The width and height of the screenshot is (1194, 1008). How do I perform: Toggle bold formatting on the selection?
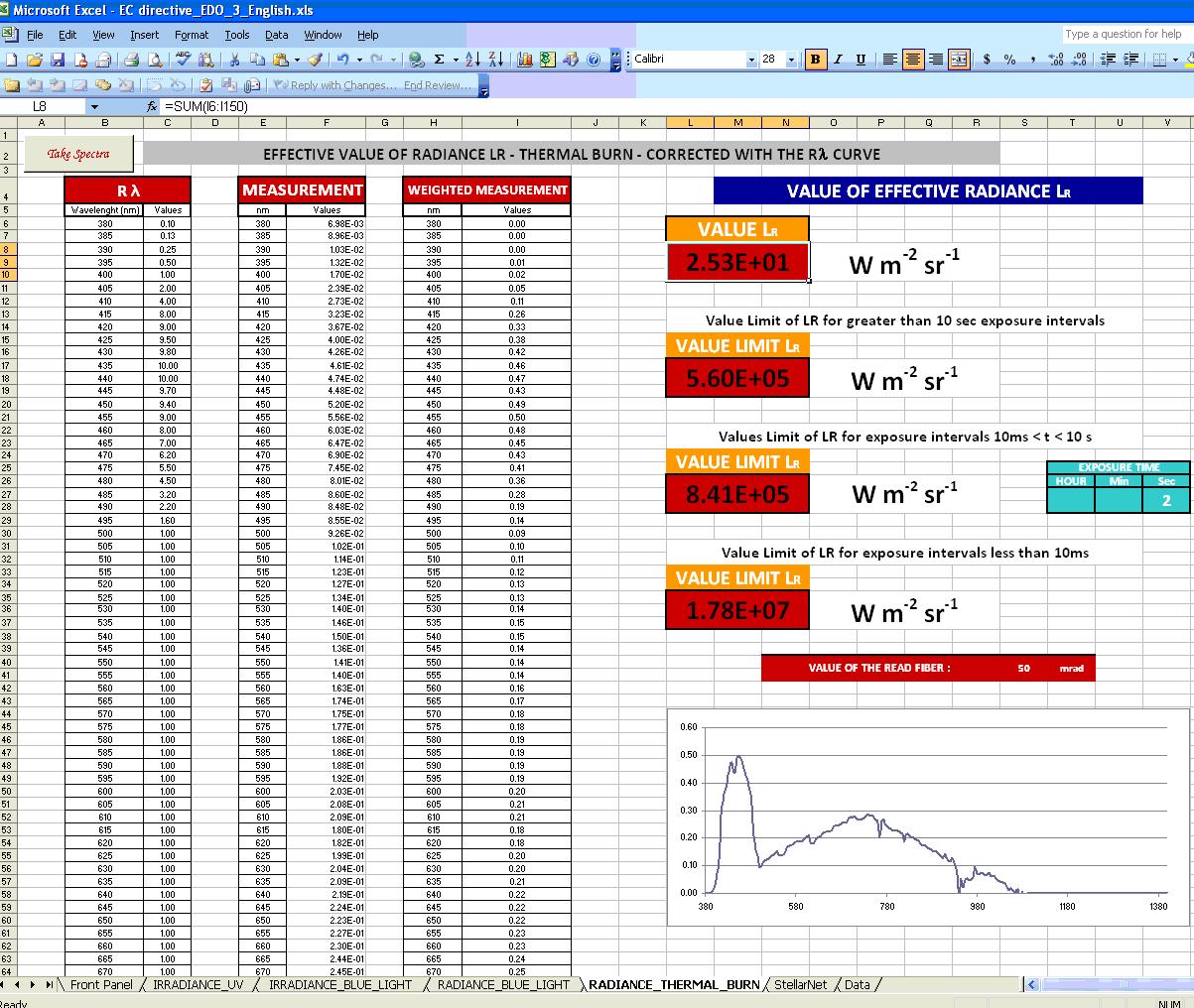[814, 60]
